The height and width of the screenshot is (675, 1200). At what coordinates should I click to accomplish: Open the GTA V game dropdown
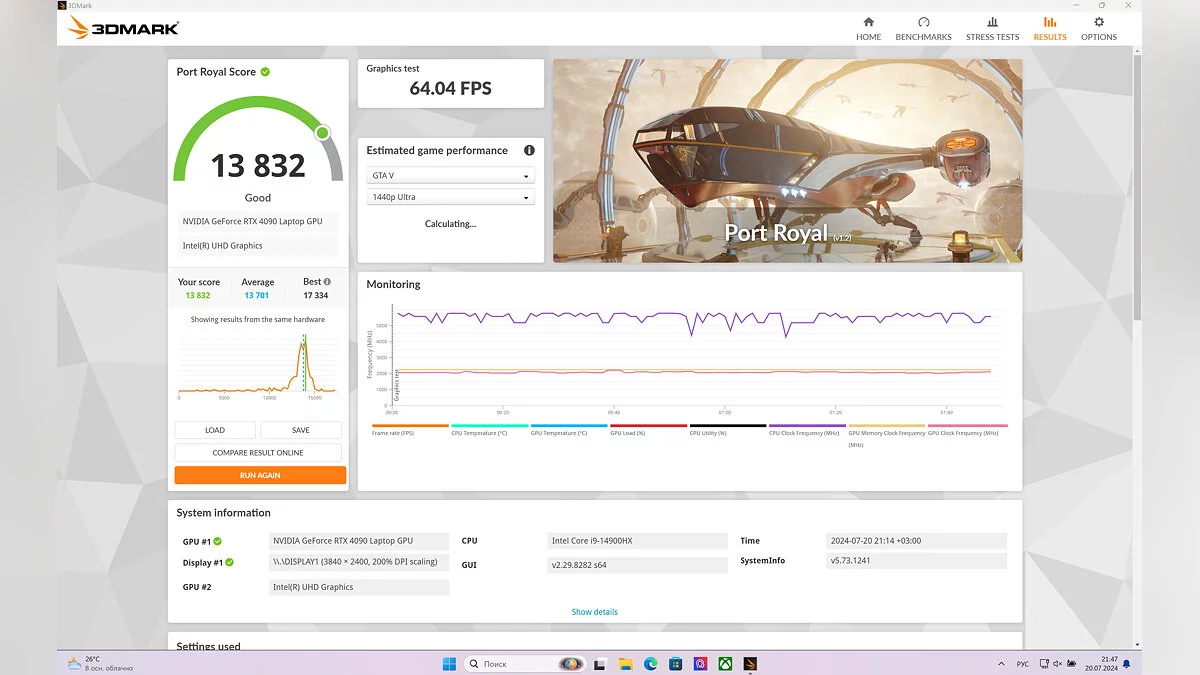[450, 176]
